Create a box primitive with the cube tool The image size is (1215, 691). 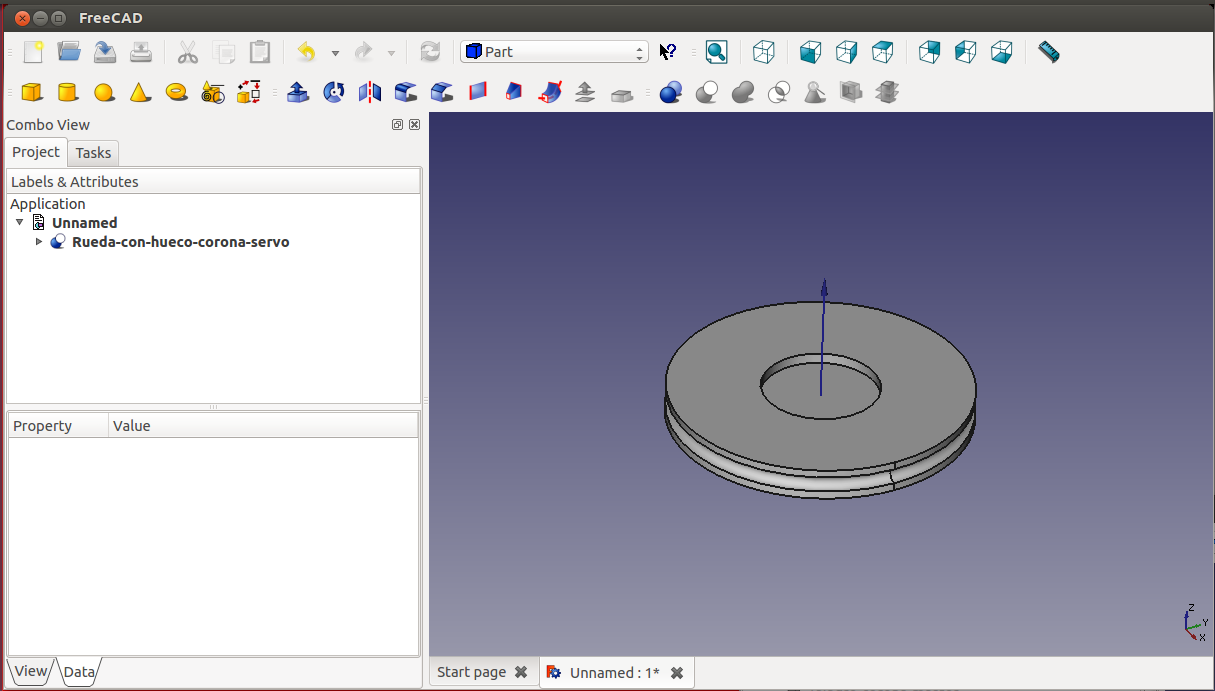(32, 93)
